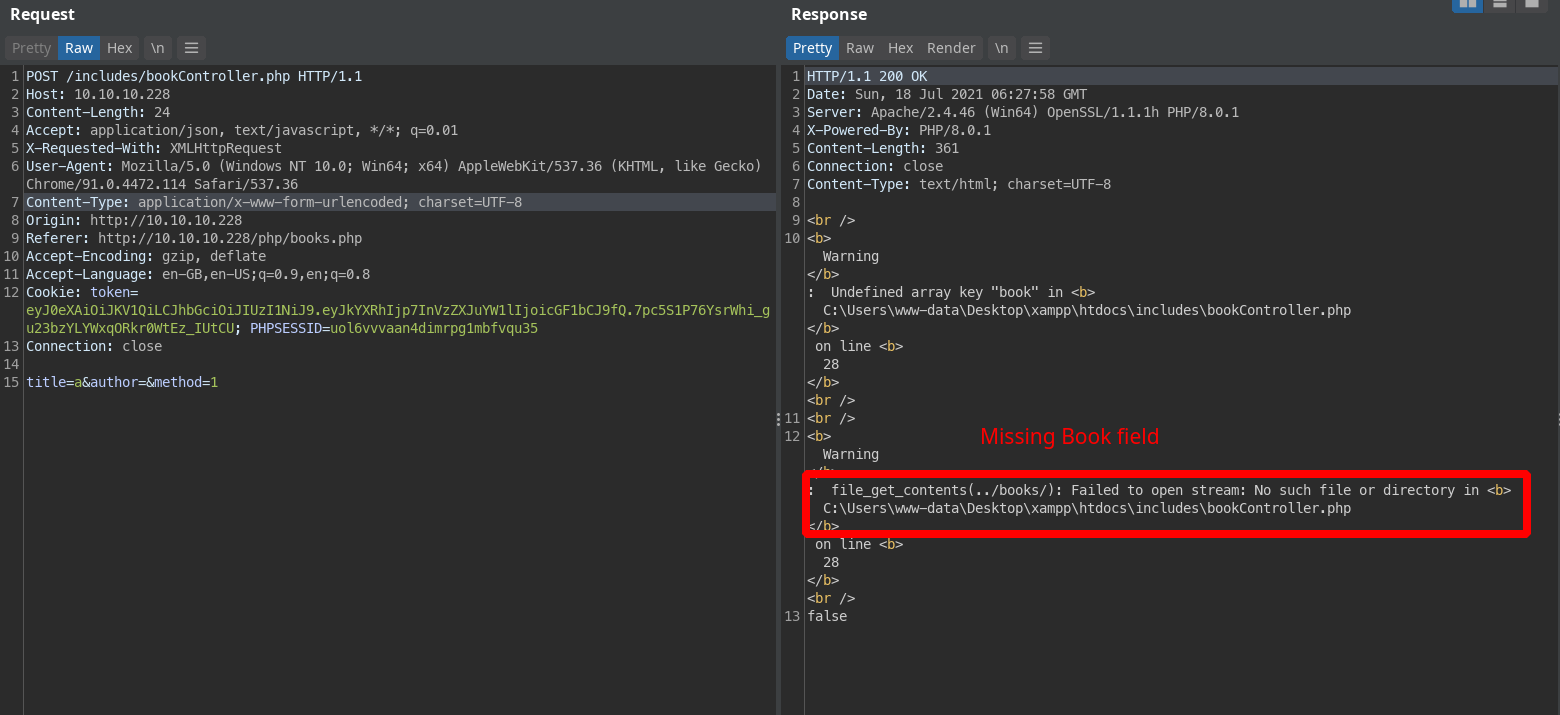
Task: Click the Cookie: token= header line
Action: pos(82,292)
